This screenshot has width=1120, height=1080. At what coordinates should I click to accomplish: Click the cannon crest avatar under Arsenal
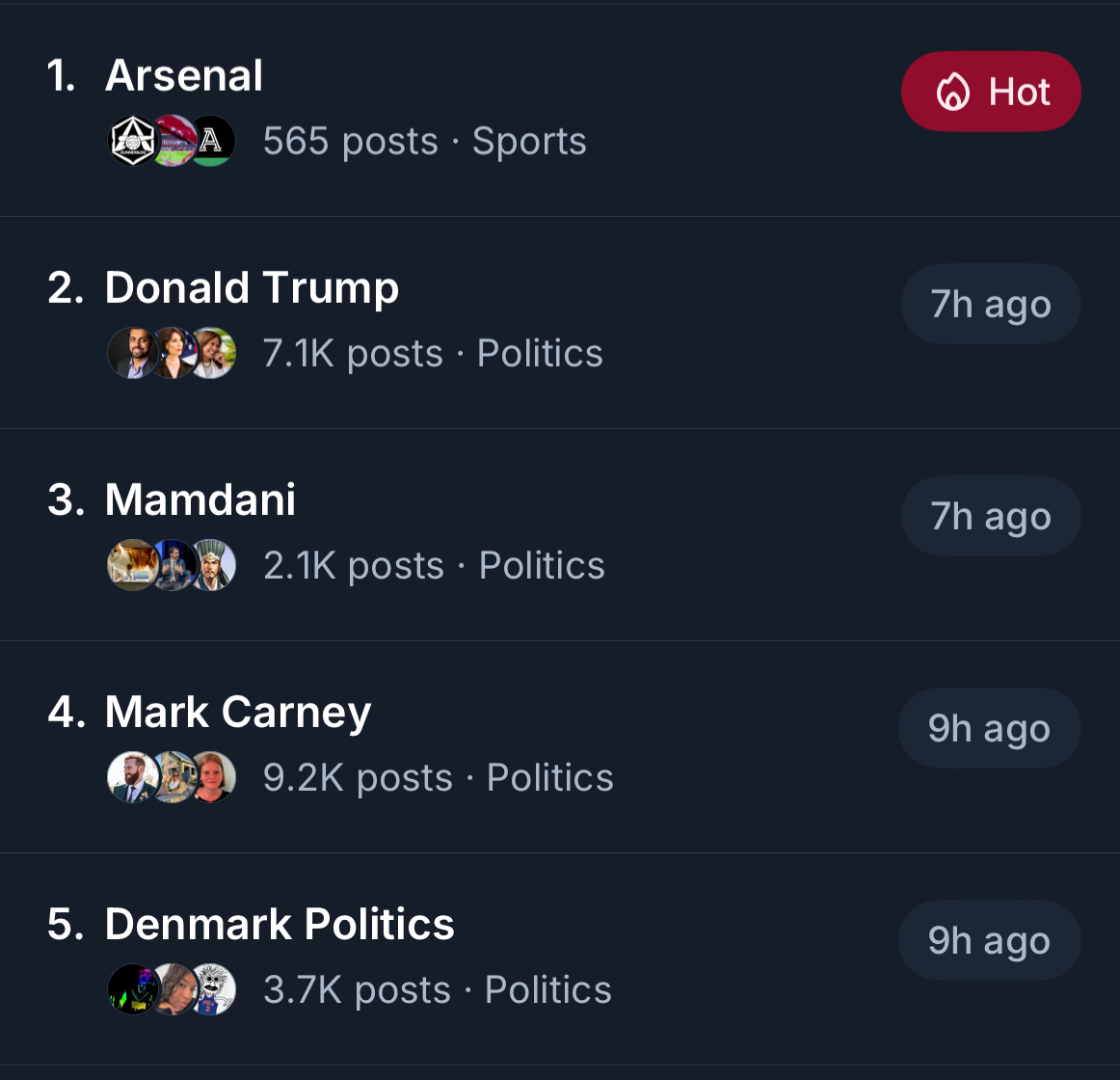(x=132, y=142)
